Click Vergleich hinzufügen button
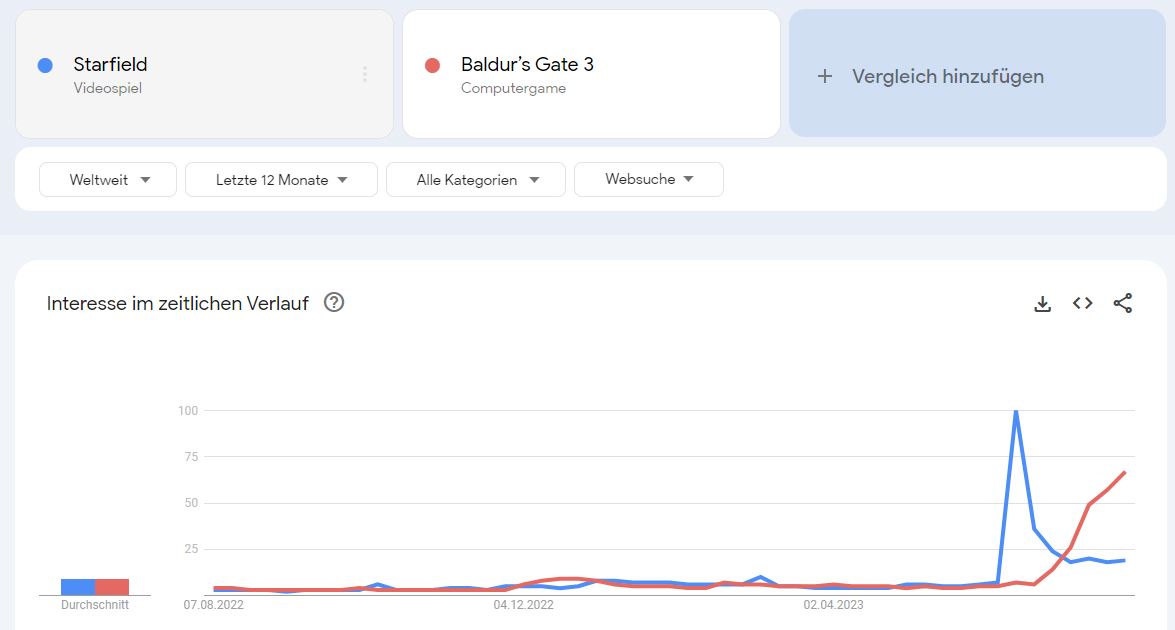Viewport: 1175px width, 630px height. coord(947,76)
